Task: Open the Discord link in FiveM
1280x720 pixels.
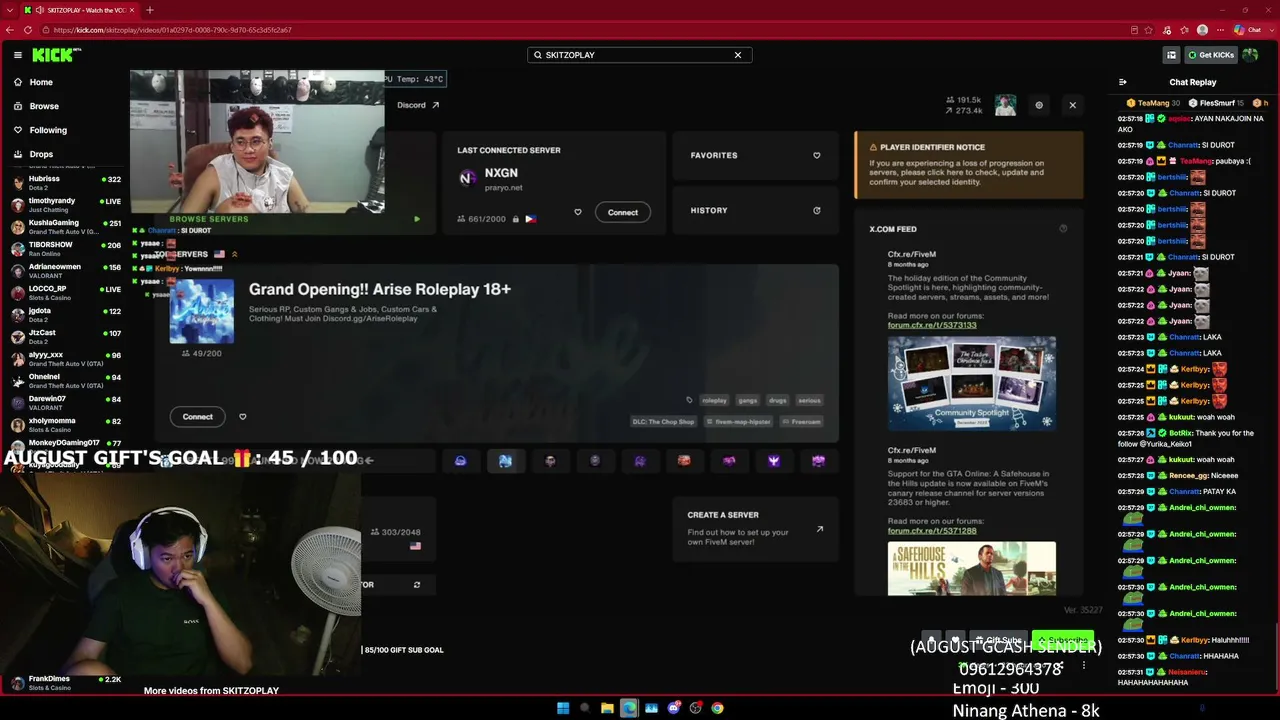Action: 418,105
